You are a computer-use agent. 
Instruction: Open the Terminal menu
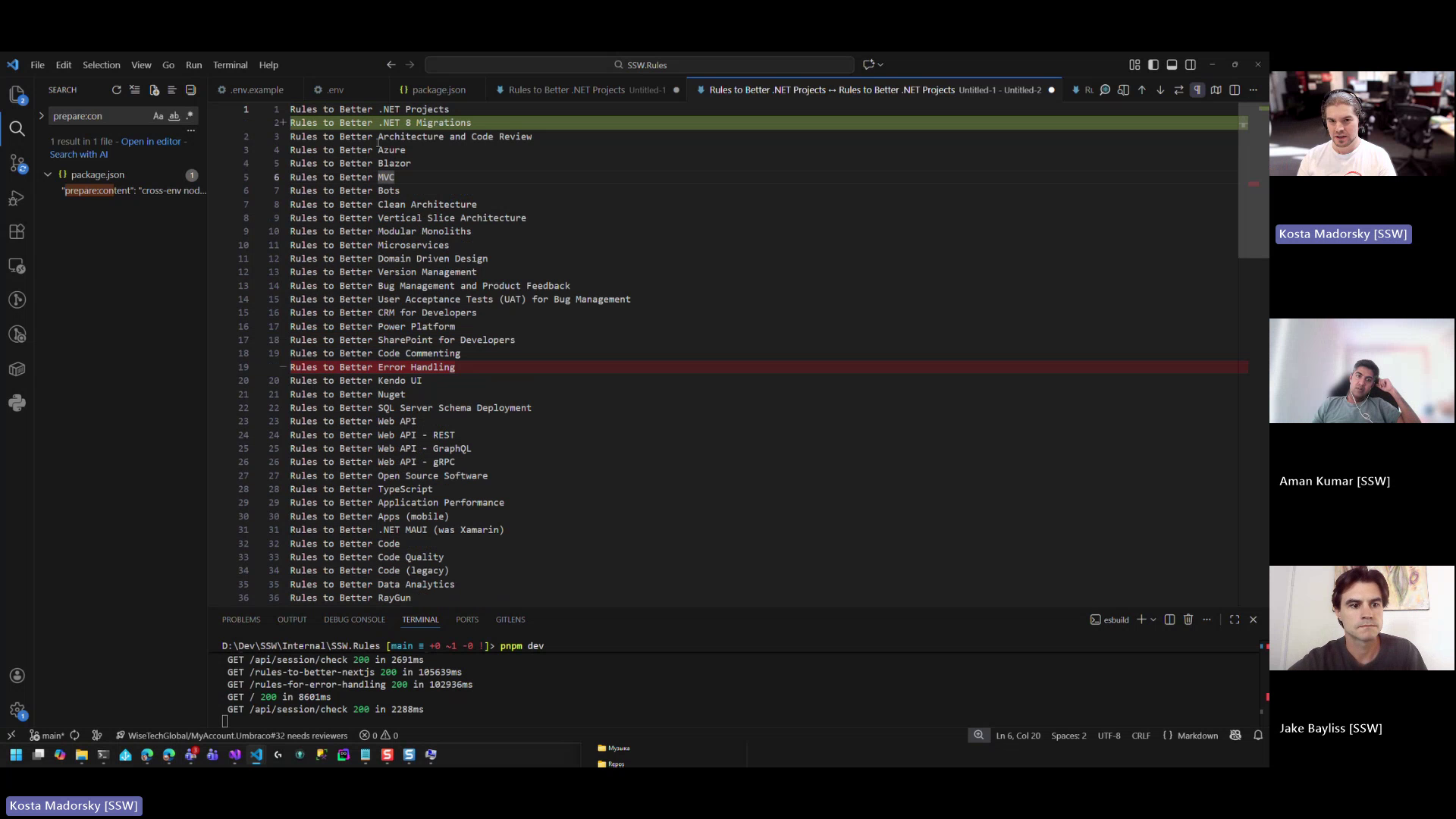click(230, 64)
